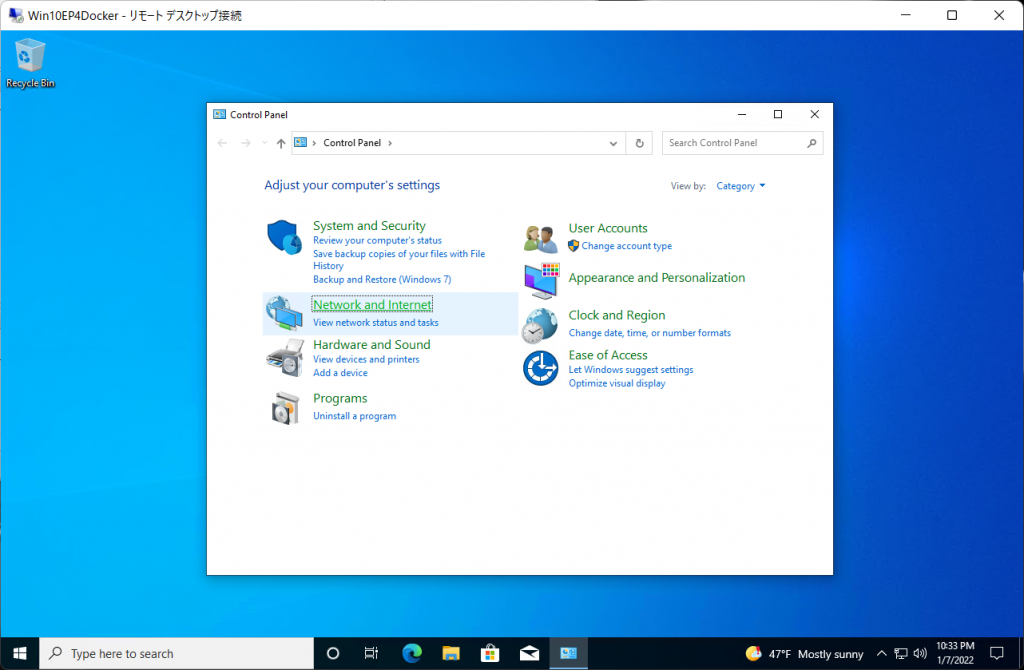1024x670 pixels.
Task: Open Ease of Access category
Action: point(608,355)
